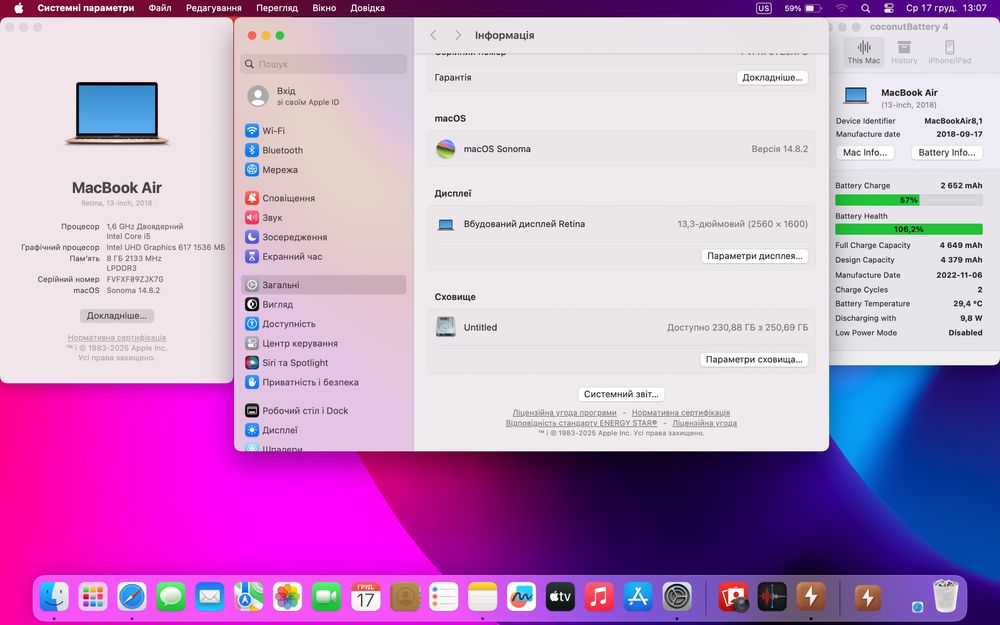Open Mail app in the Dock
Image resolution: width=1000 pixels, height=625 pixels.
coord(210,598)
